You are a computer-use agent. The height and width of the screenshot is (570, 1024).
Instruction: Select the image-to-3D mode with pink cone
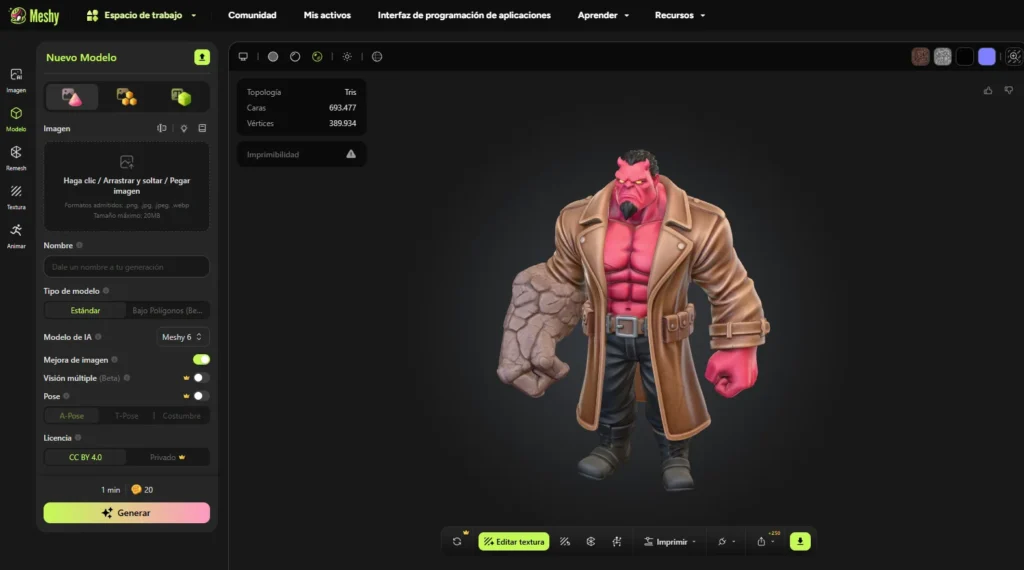point(72,97)
